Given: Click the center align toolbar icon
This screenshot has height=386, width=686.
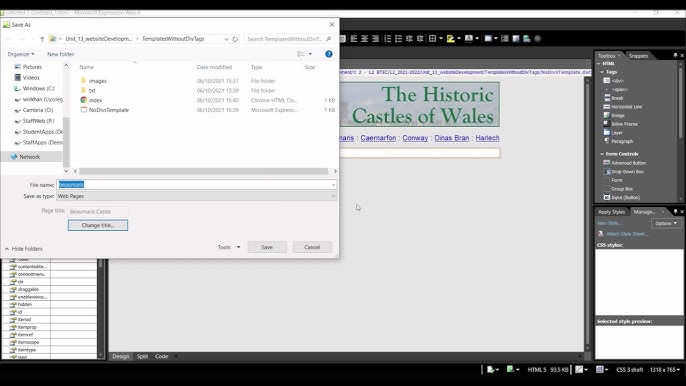Looking at the screenshot, I should (364, 39).
